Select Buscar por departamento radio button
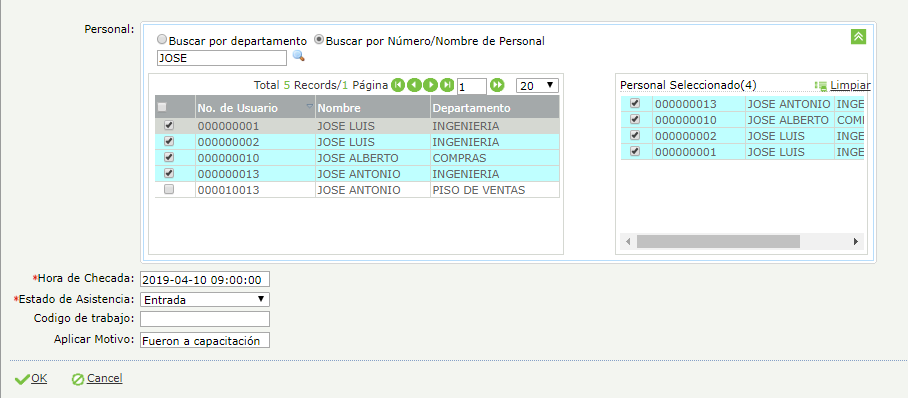The height and width of the screenshot is (398, 908). (x=162, y=40)
